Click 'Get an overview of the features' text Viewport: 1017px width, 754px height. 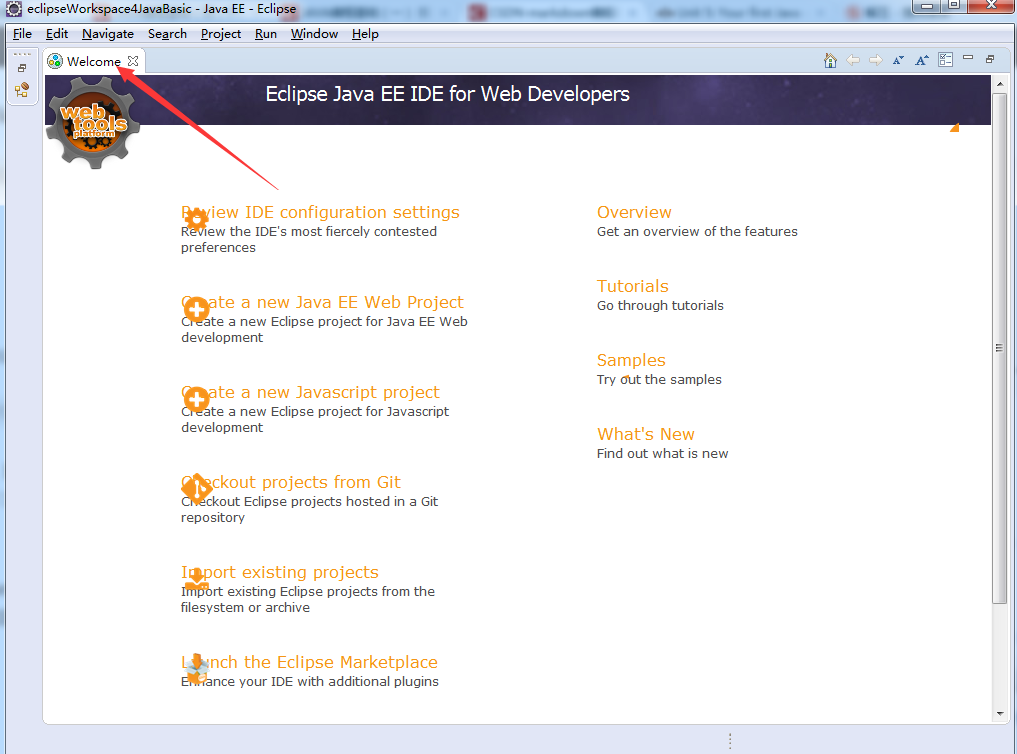(697, 231)
